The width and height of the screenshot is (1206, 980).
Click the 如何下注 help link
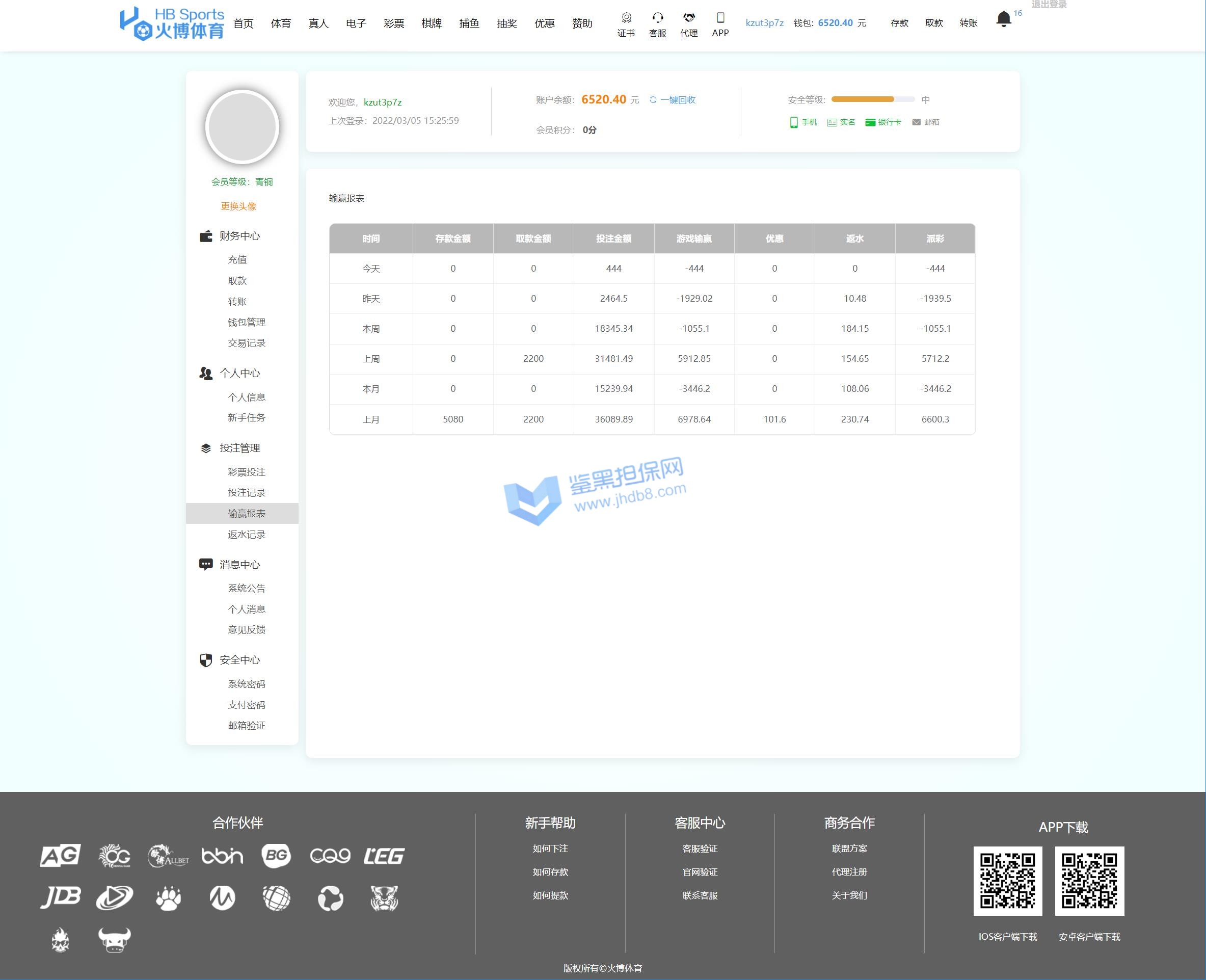click(x=550, y=849)
